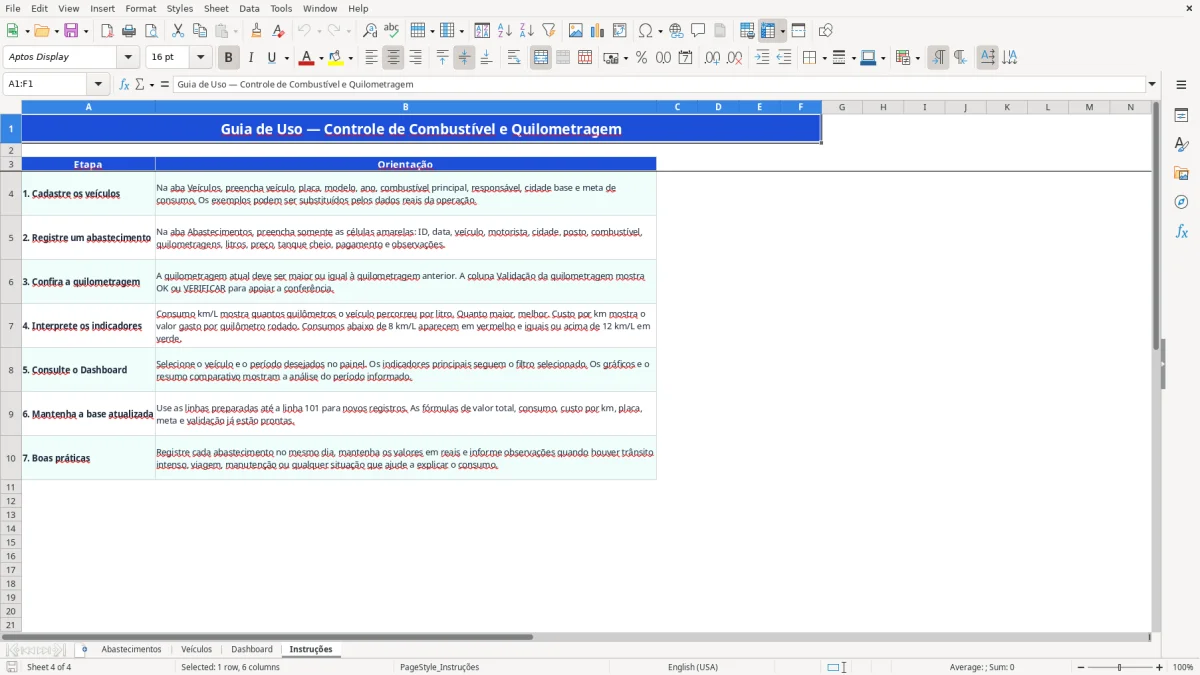Viewport: 1200px width, 675px height.
Task: Toggle Wrap Text
Action: [x=514, y=58]
